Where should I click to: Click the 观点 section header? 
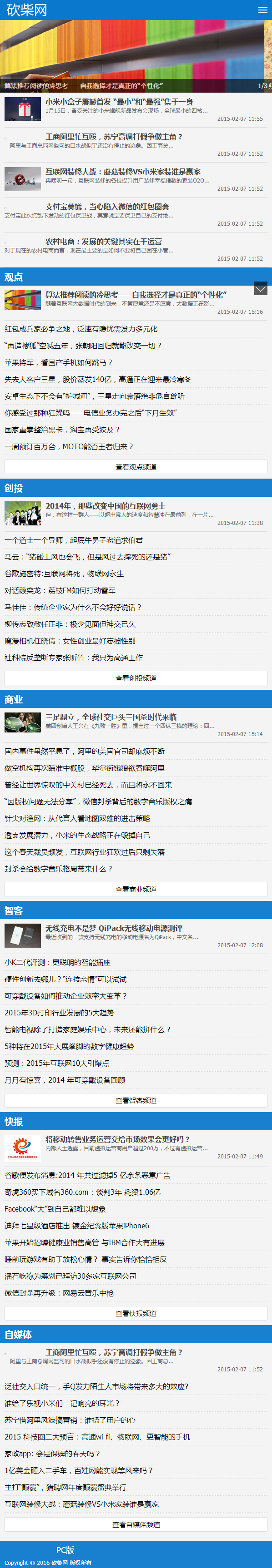(x=14, y=277)
